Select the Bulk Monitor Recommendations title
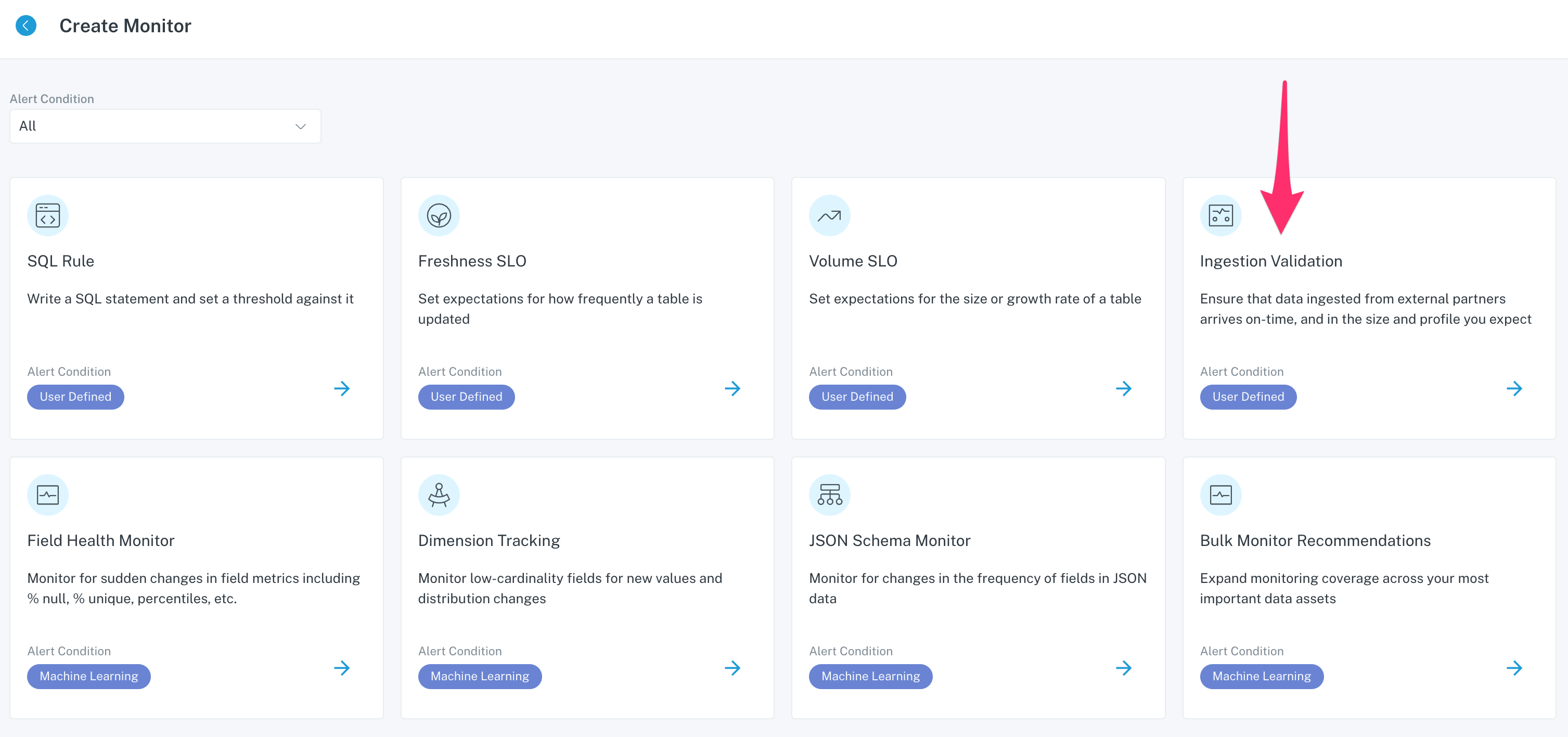1568x737 pixels. (1315, 541)
